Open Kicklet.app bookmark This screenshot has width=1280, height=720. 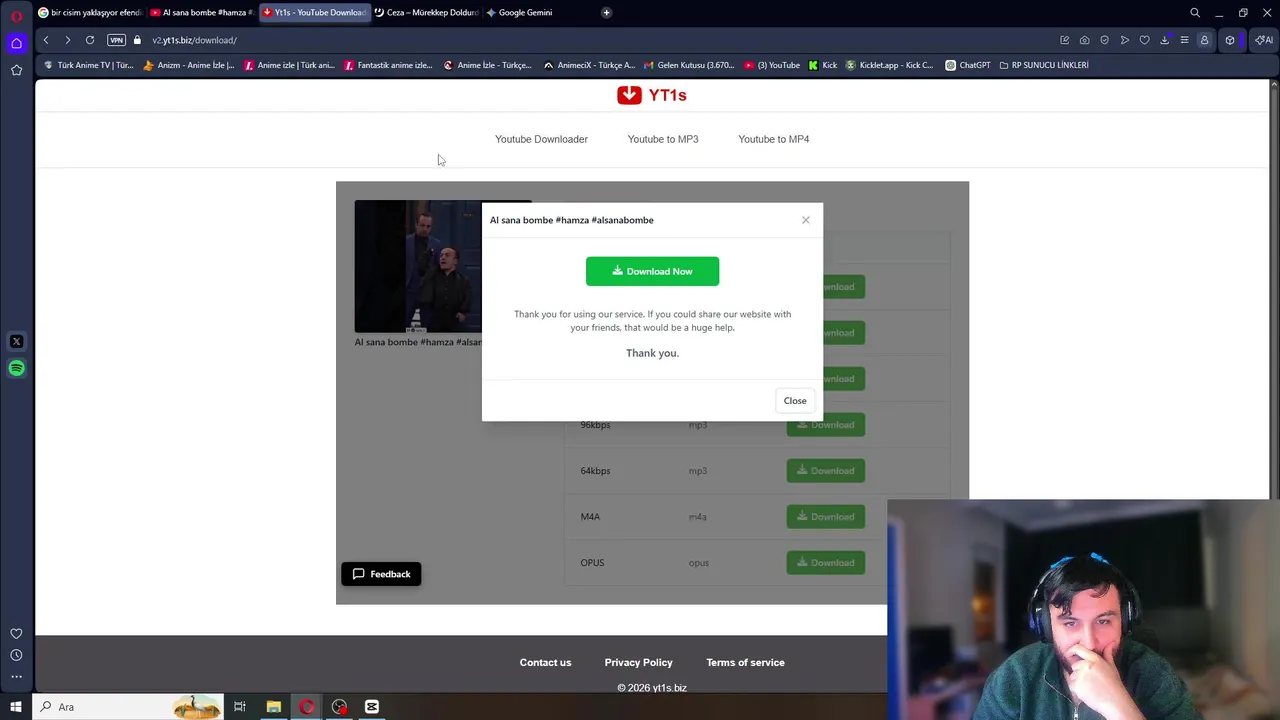[889, 65]
